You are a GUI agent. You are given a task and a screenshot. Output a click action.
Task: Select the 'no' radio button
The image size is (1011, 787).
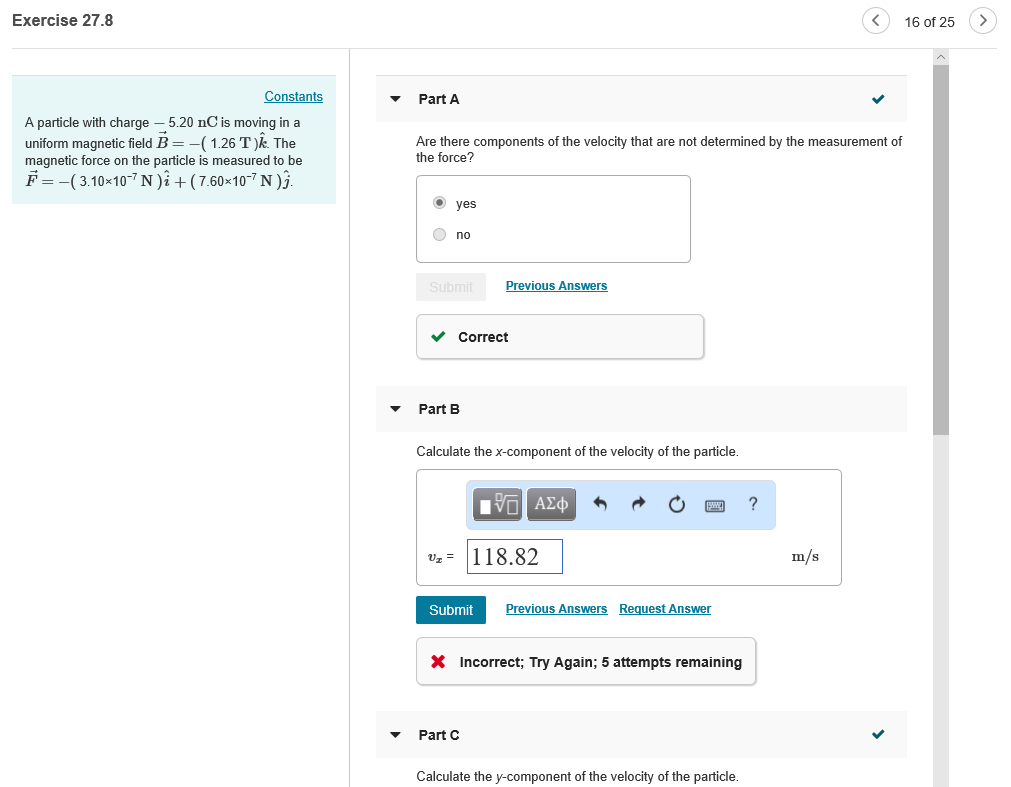(439, 234)
